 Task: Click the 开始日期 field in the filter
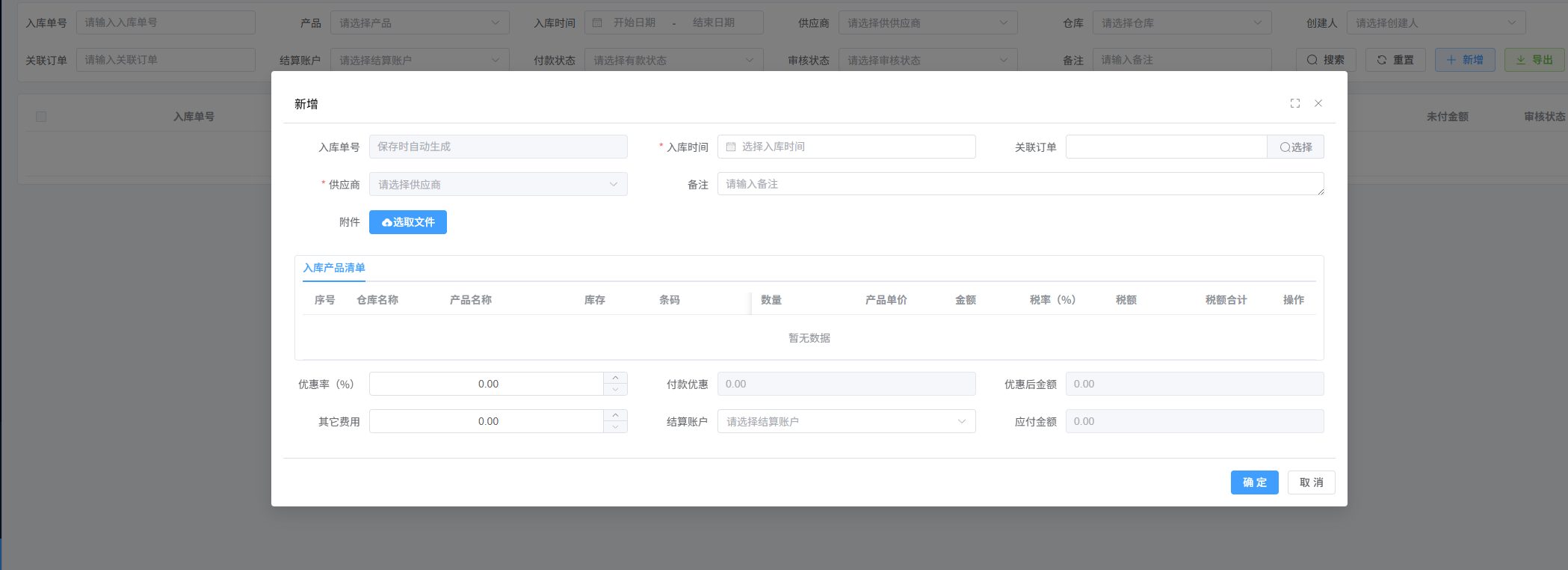click(635, 22)
